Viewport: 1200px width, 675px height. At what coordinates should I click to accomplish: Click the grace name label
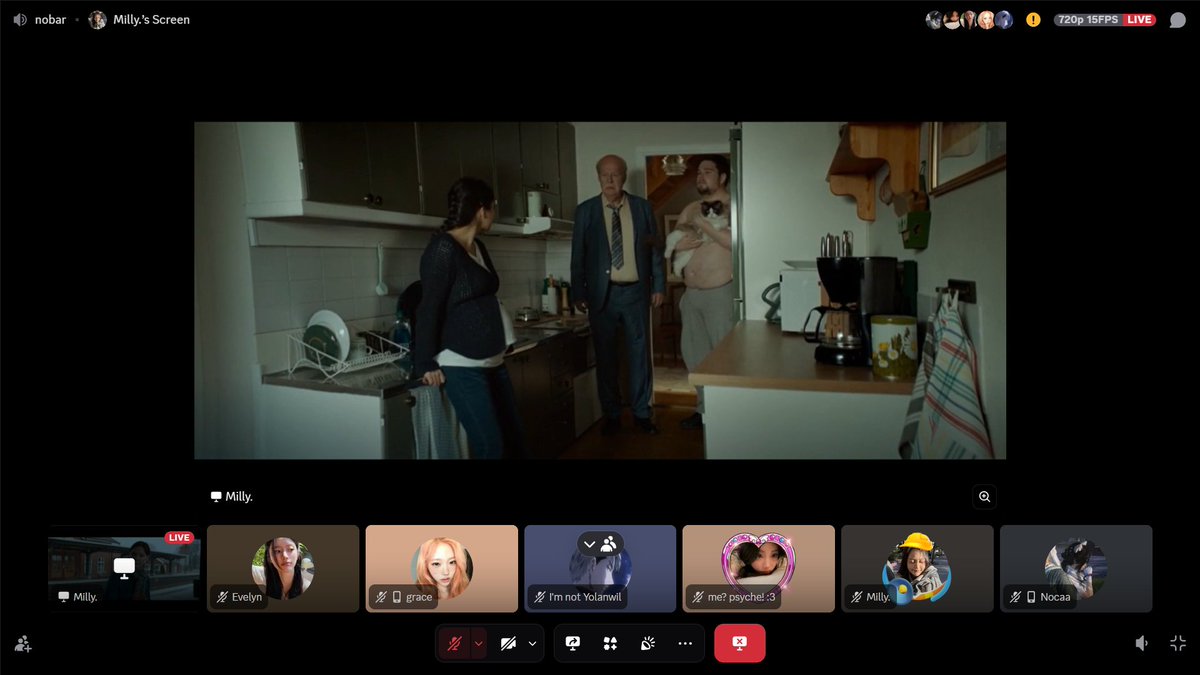[419, 597]
